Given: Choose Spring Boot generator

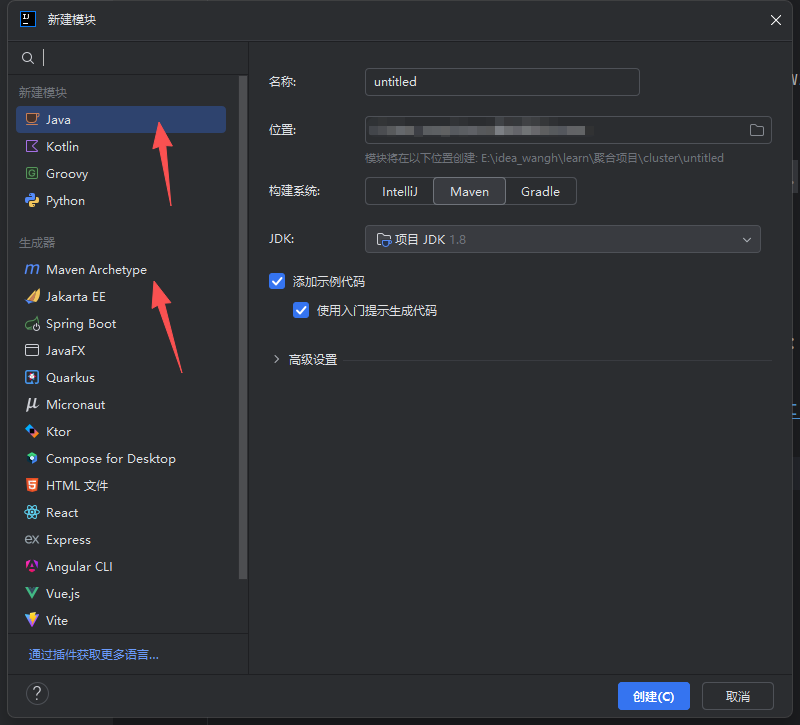Looking at the screenshot, I should click(x=121, y=323).
